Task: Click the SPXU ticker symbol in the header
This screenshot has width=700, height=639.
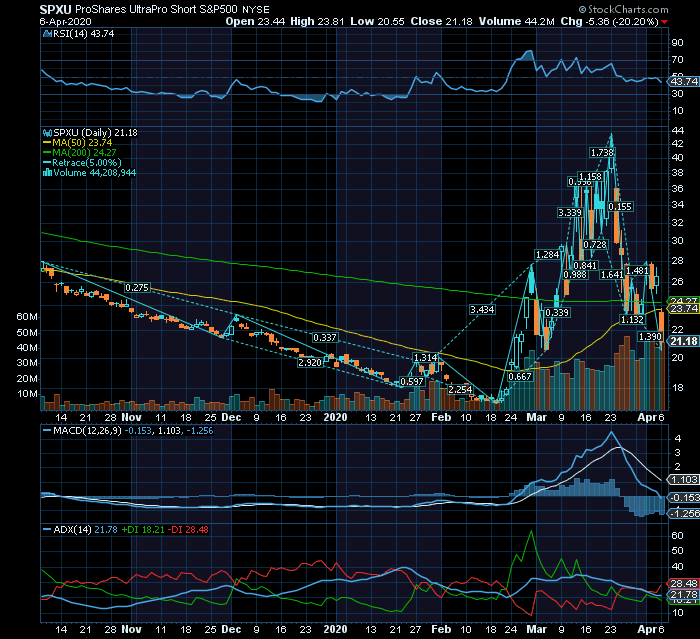Action: point(55,9)
